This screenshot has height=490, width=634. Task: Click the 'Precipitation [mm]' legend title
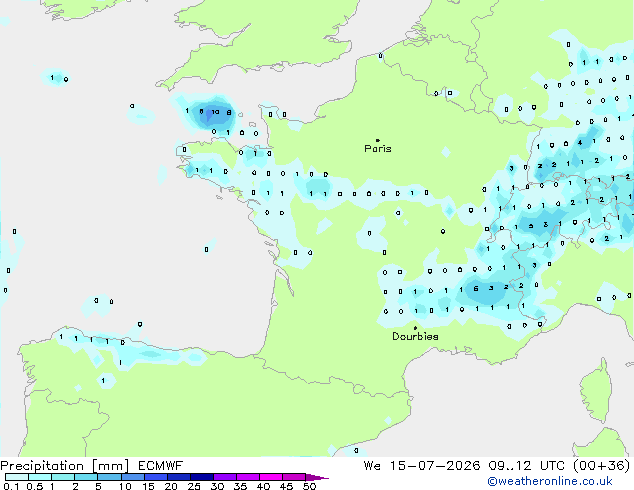(x=65, y=466)
